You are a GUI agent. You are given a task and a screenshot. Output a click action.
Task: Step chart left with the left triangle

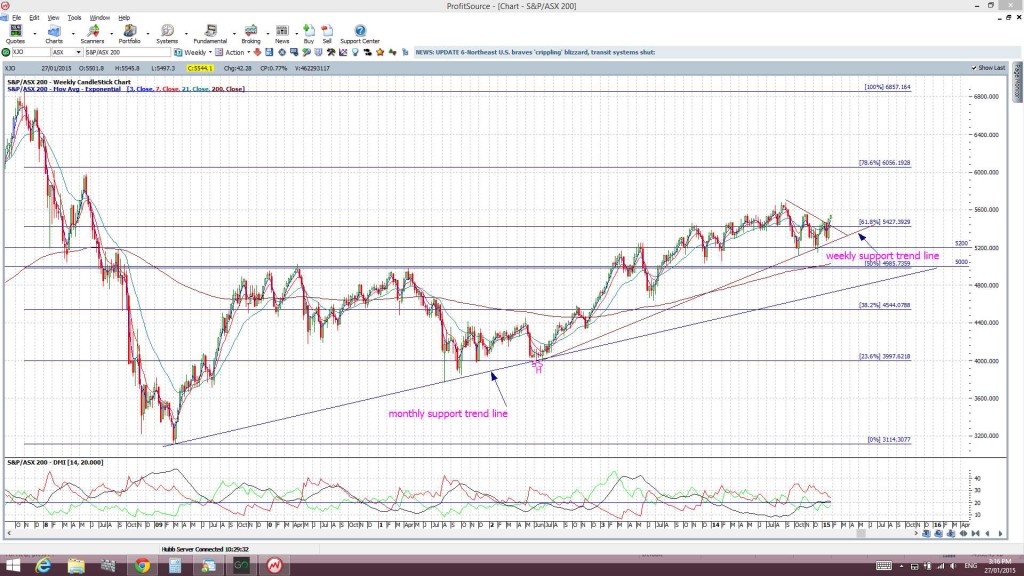pos(987,534)
